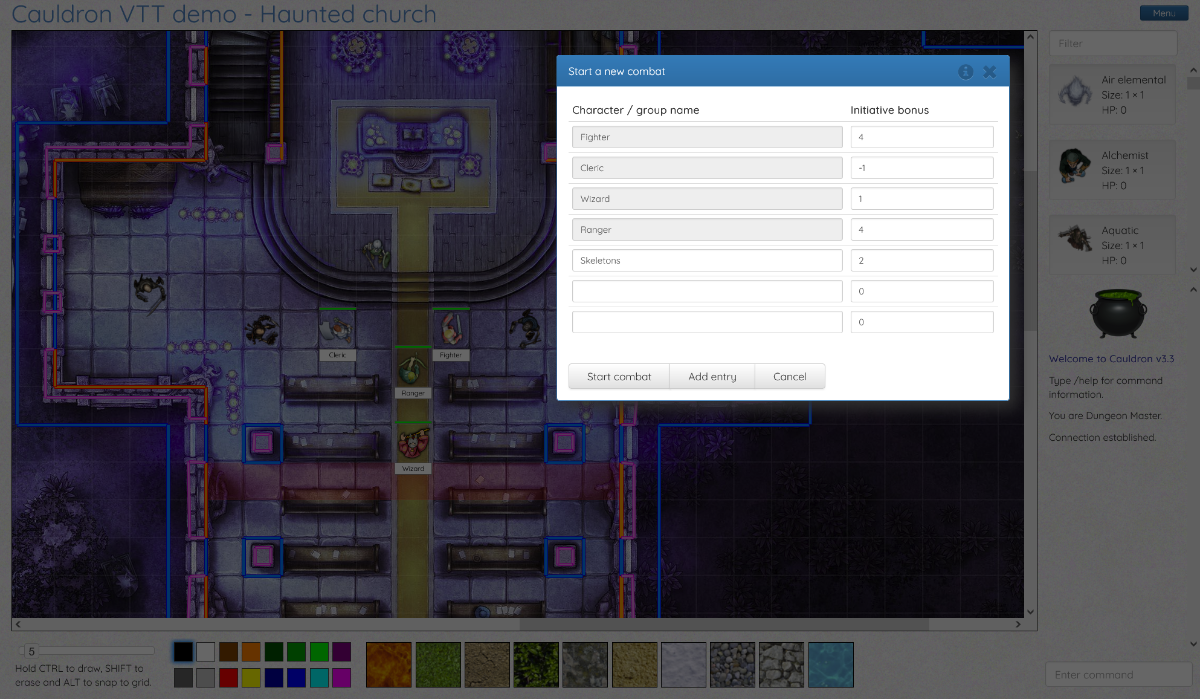Click the Wizard token on the map
This screenshot has width=1200, height=699.
coord(412,442)
